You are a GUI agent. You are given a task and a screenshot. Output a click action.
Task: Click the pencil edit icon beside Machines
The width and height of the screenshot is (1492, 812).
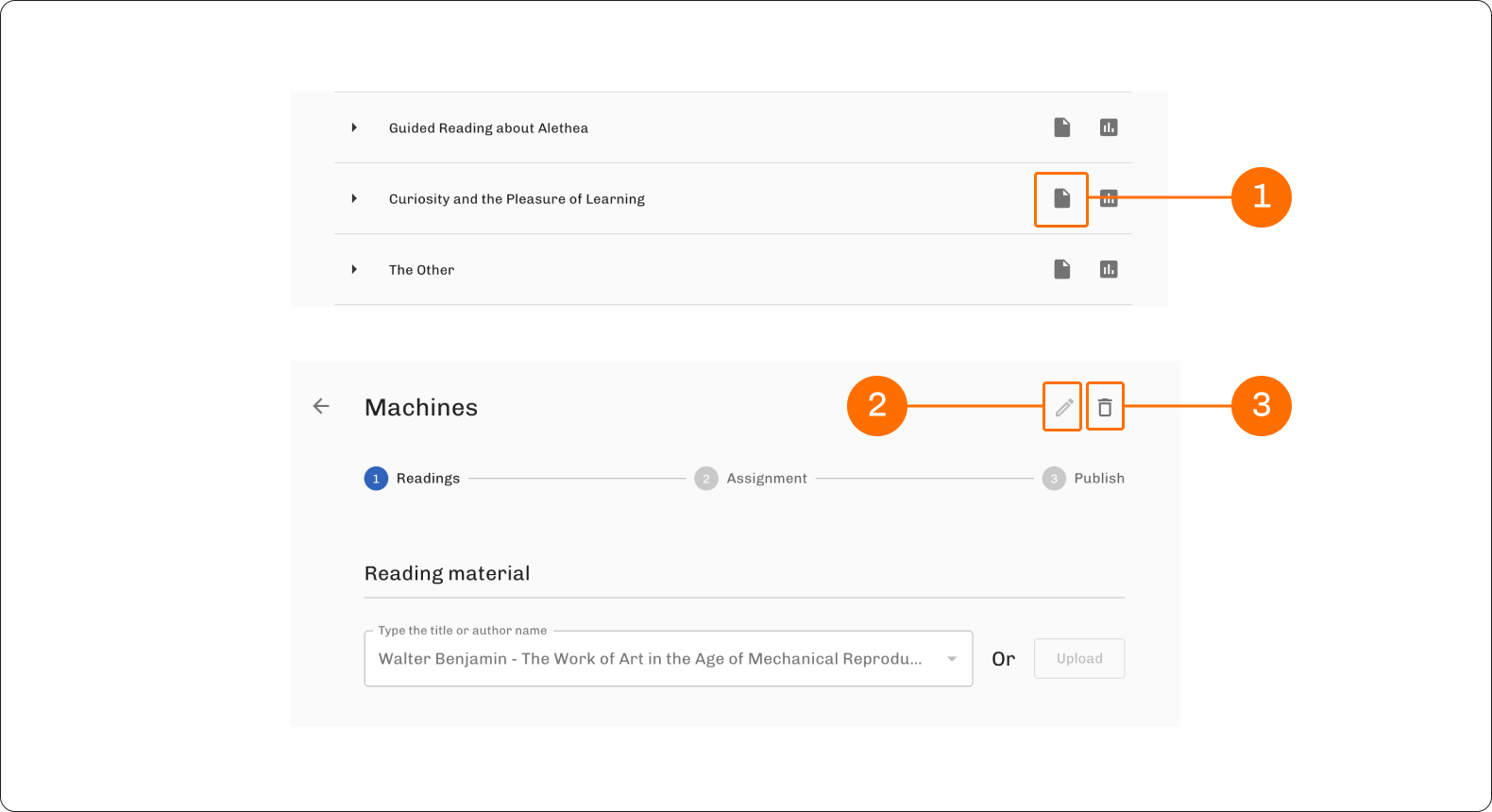point(1064,407)
